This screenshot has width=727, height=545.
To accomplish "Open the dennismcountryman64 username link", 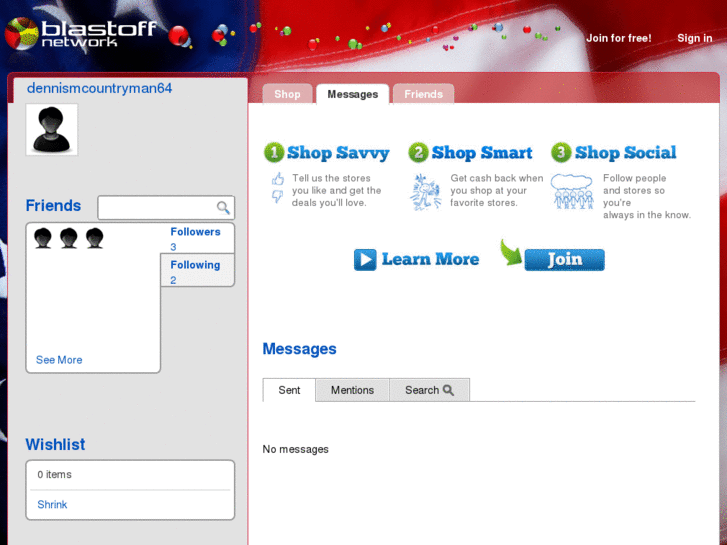I will (99, 88).
